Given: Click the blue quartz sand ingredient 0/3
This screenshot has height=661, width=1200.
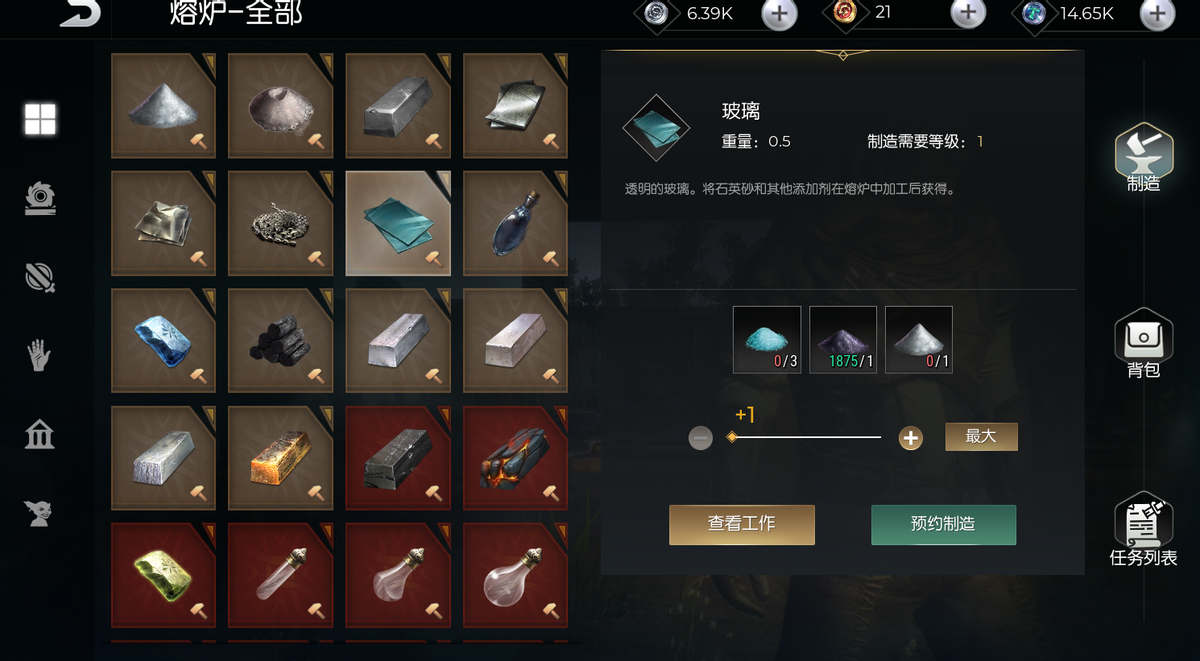Looking at the screenshot, I should pos(767,340).
